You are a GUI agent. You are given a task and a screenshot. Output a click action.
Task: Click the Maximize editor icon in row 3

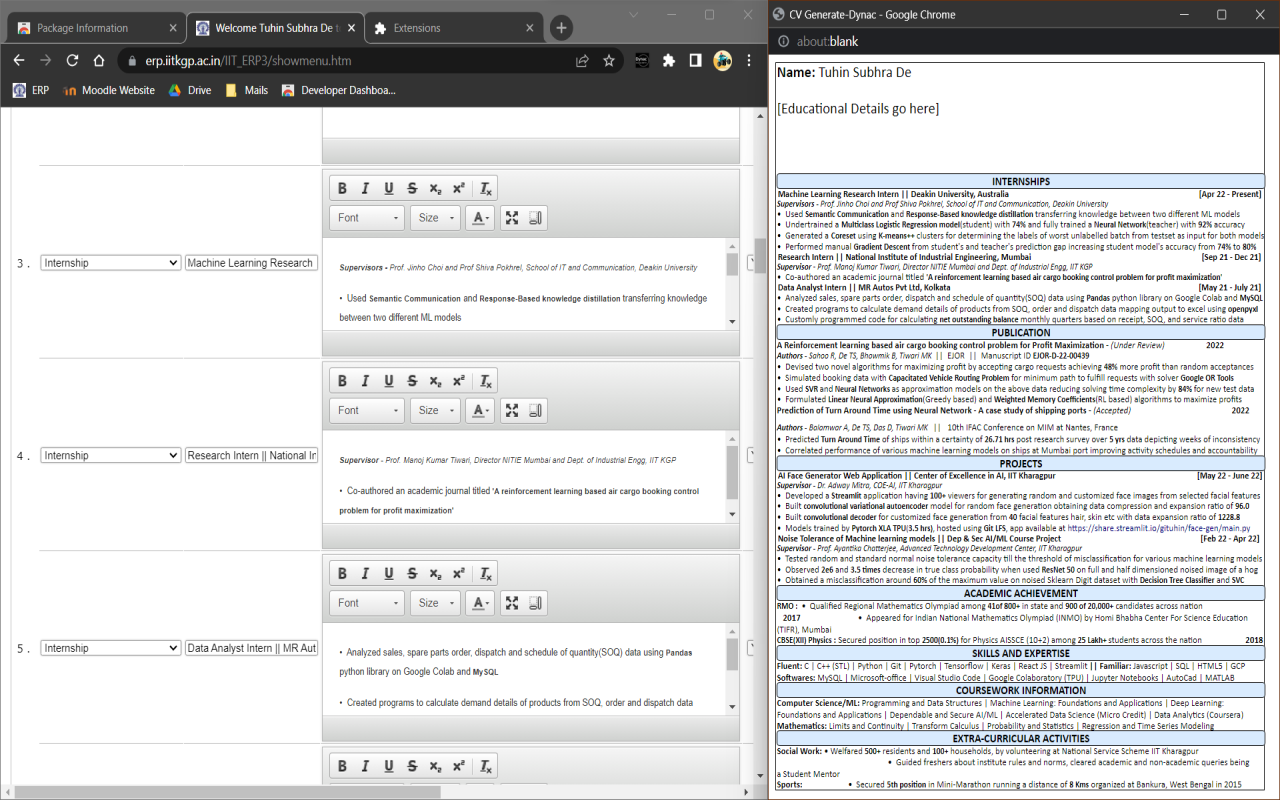(512, 217)
